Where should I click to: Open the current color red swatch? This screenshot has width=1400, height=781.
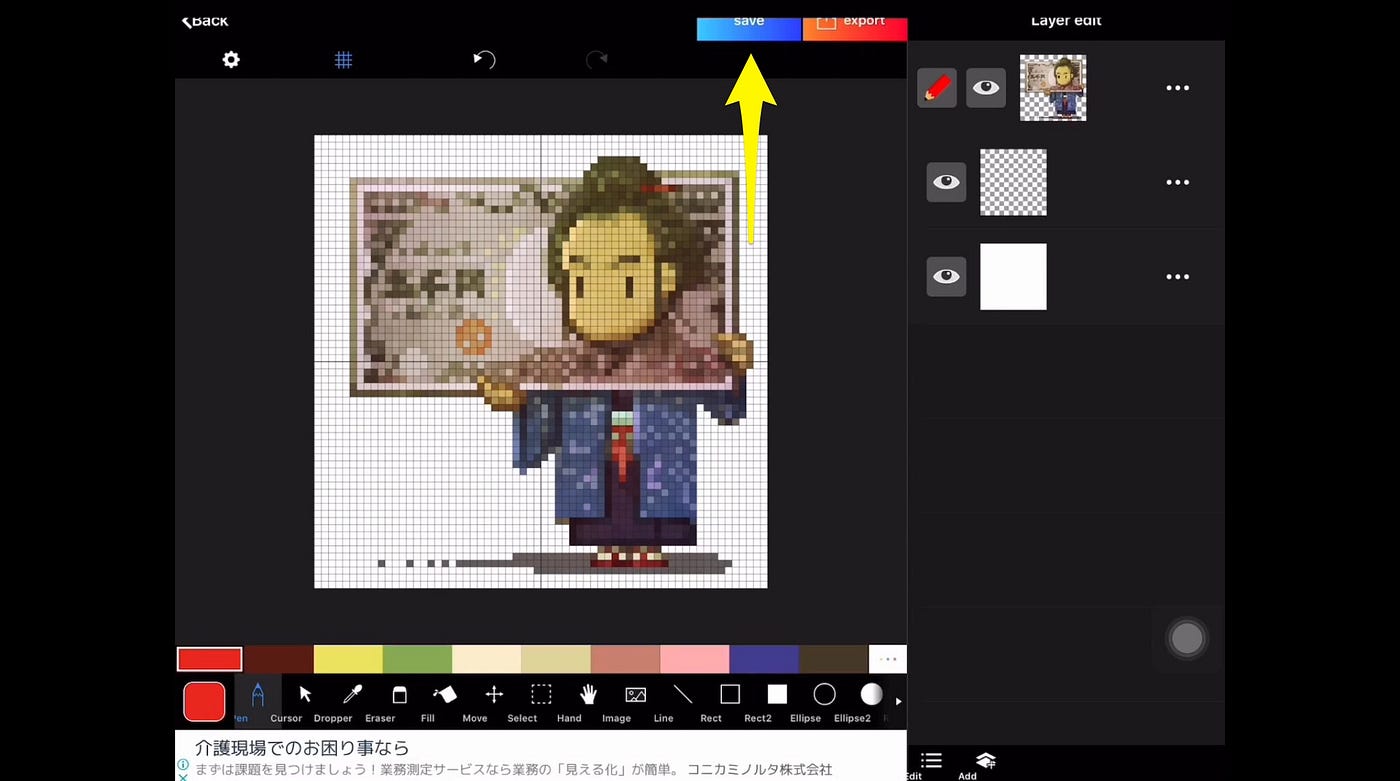coord(204,701)
